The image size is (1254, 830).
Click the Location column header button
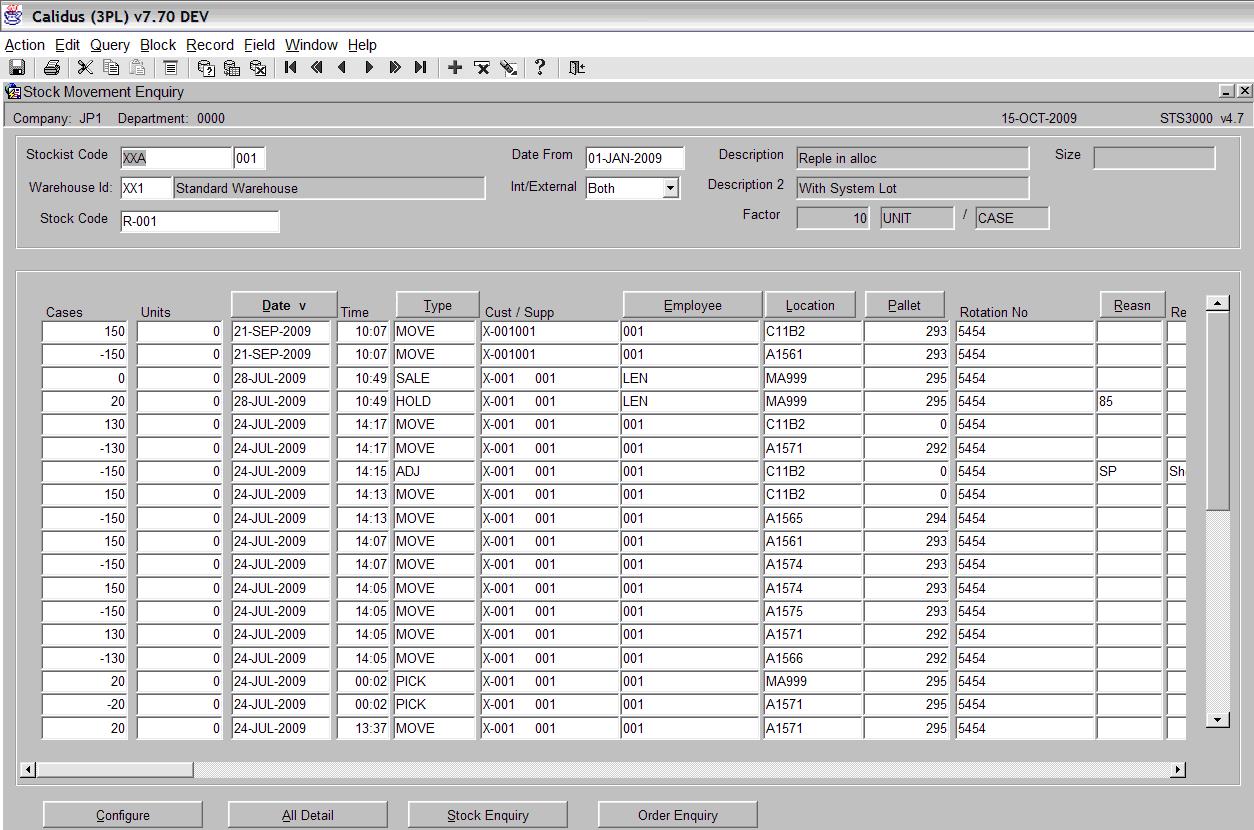810,306
